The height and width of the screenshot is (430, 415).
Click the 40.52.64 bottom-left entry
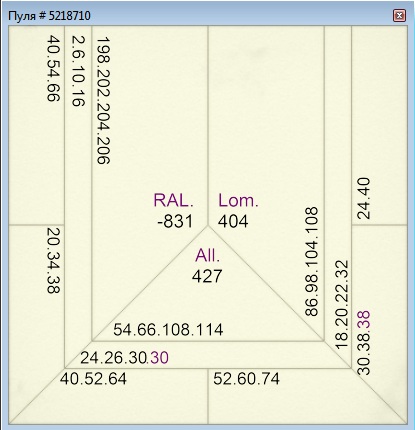coord(93,379)
